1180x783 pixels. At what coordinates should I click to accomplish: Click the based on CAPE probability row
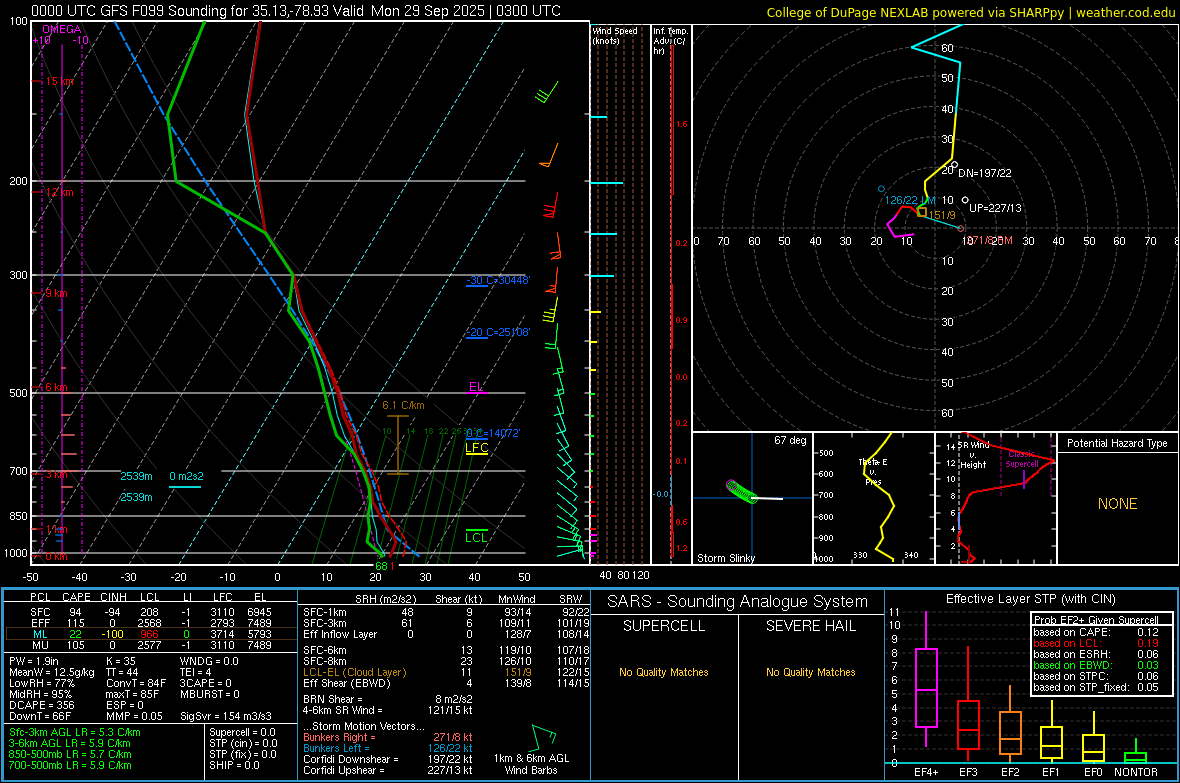1096,632
